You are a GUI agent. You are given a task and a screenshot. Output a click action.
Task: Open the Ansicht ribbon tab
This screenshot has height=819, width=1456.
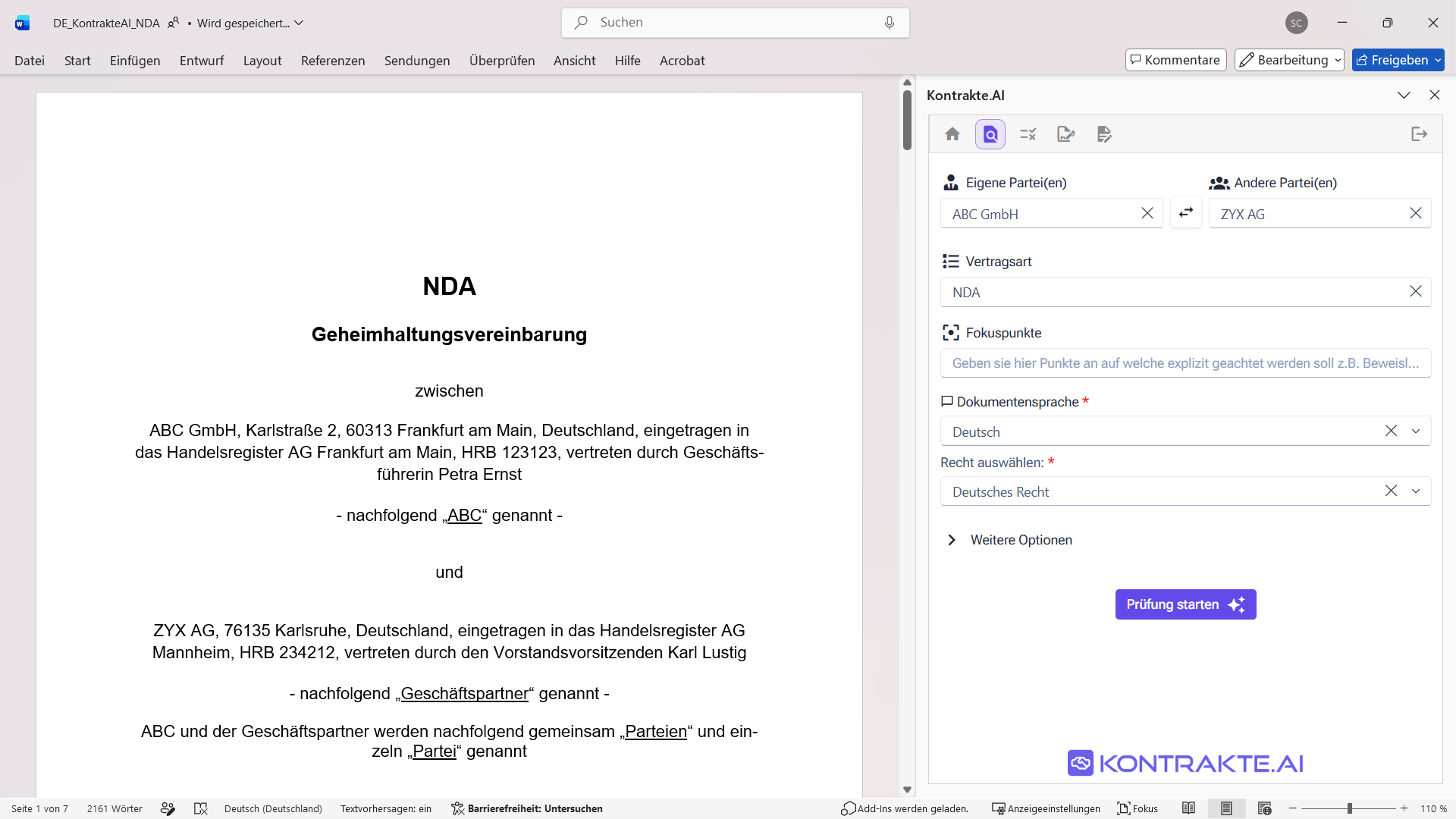click(x=575, y=61)
